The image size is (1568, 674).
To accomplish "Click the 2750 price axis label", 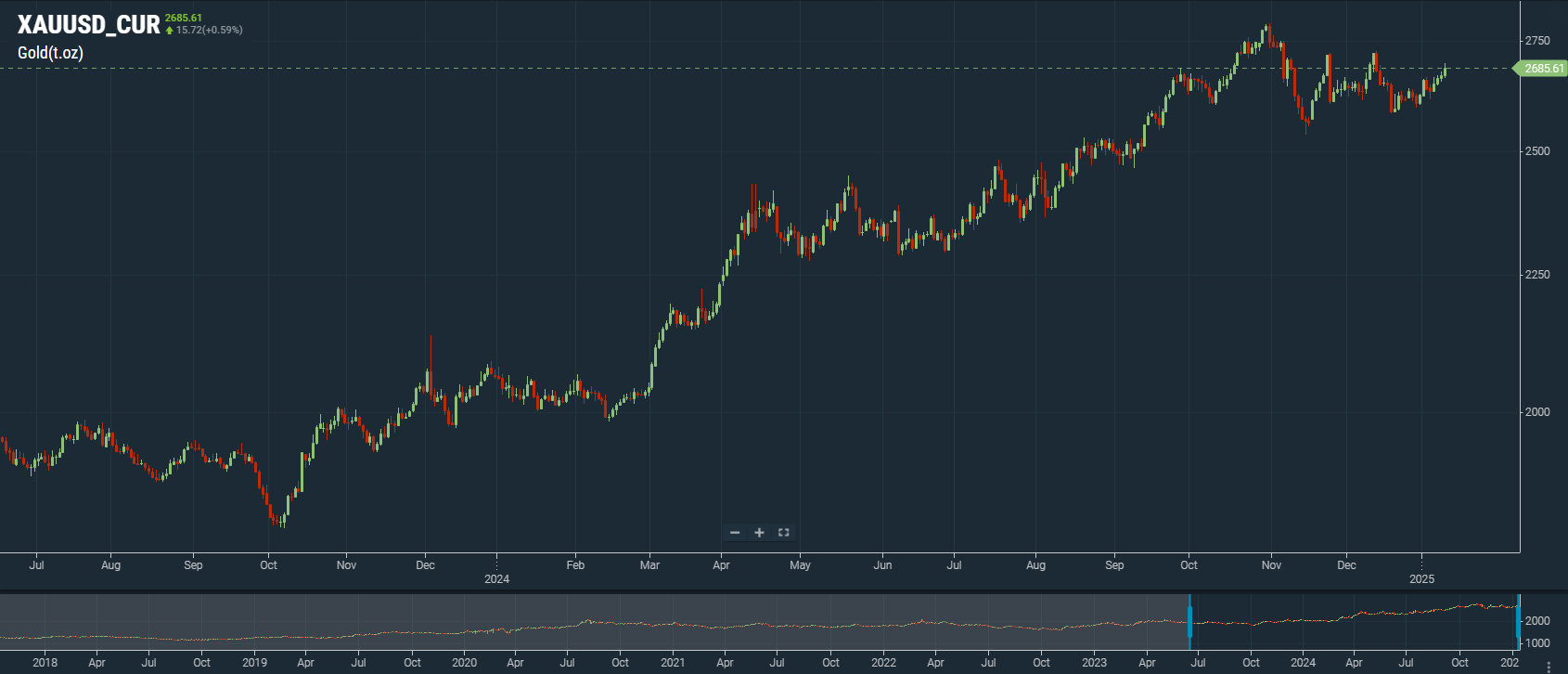I will (x=1537, y=41).
